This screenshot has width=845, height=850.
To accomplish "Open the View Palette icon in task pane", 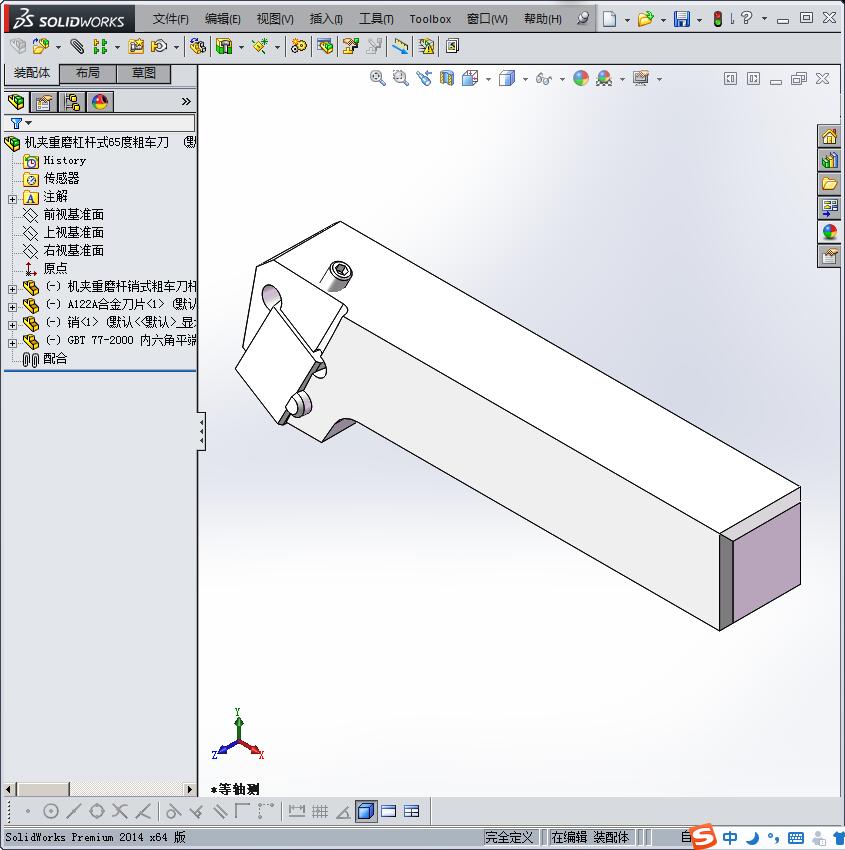I will pyautogui.click(x=829, y=208).
